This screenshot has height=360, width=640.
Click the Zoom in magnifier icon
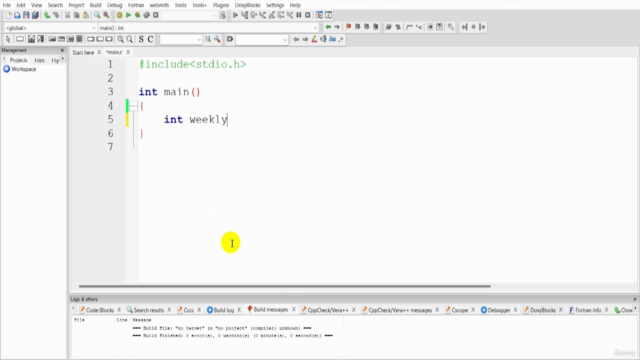click(120, 39)
